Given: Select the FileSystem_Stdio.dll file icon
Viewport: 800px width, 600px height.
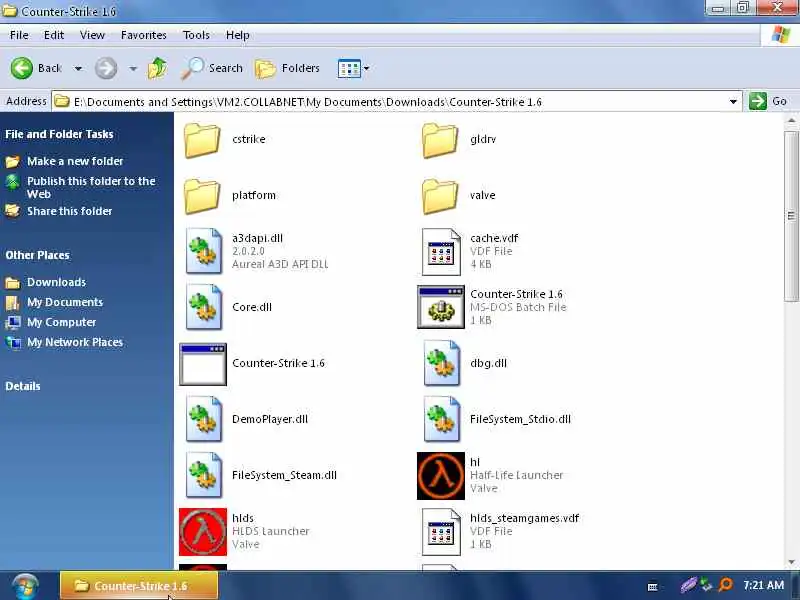Looking at the screenshot, I should point(442,419).
